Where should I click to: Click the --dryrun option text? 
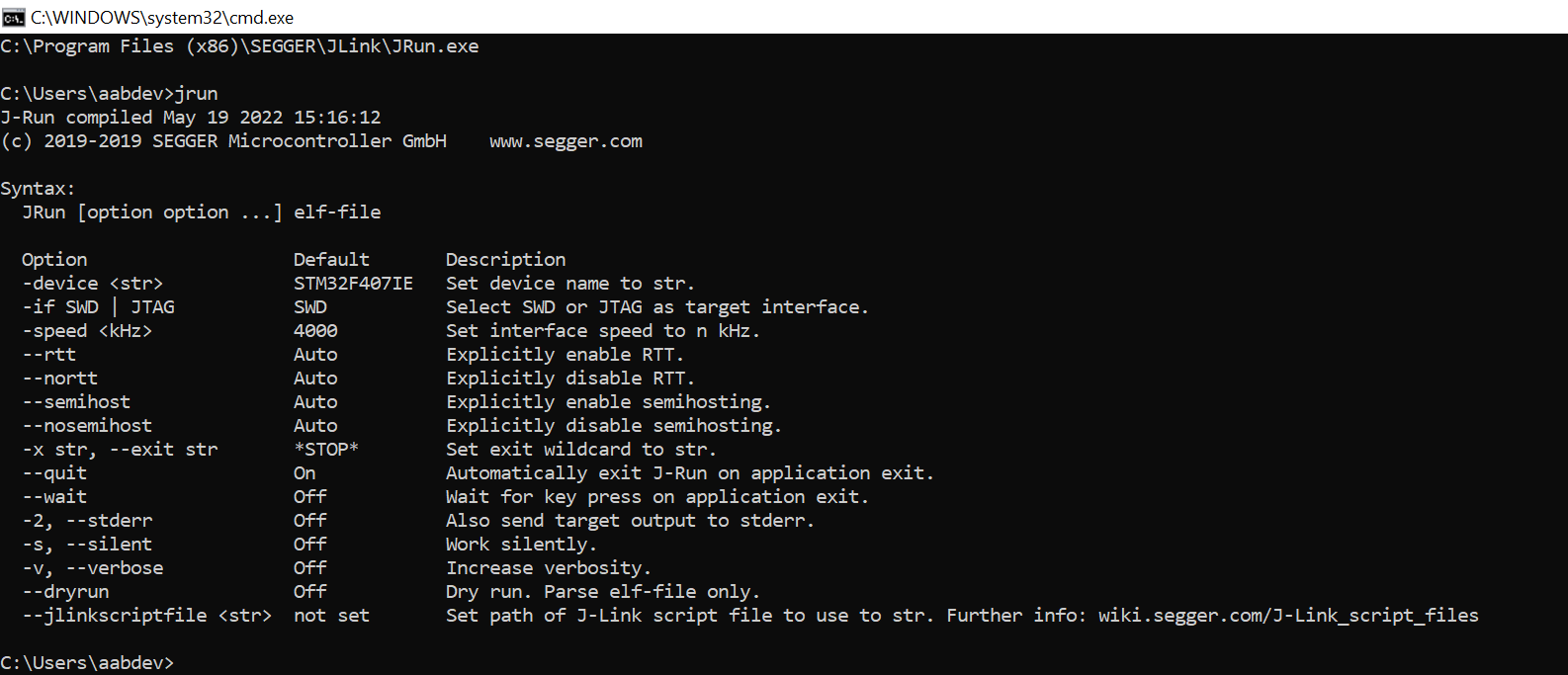[65, 592]
